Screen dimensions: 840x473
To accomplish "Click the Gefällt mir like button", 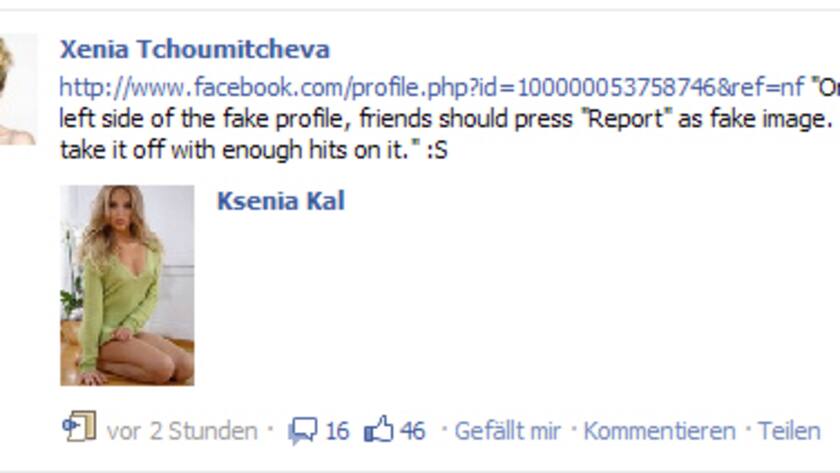I will point(507,431).
